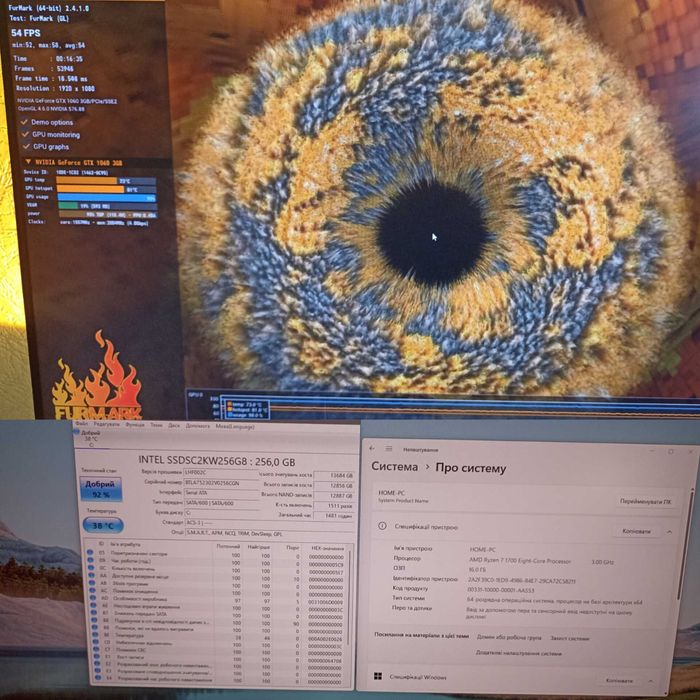Click the 38 °C temperature button
700x700 pixels.
(x=103, y=525)
